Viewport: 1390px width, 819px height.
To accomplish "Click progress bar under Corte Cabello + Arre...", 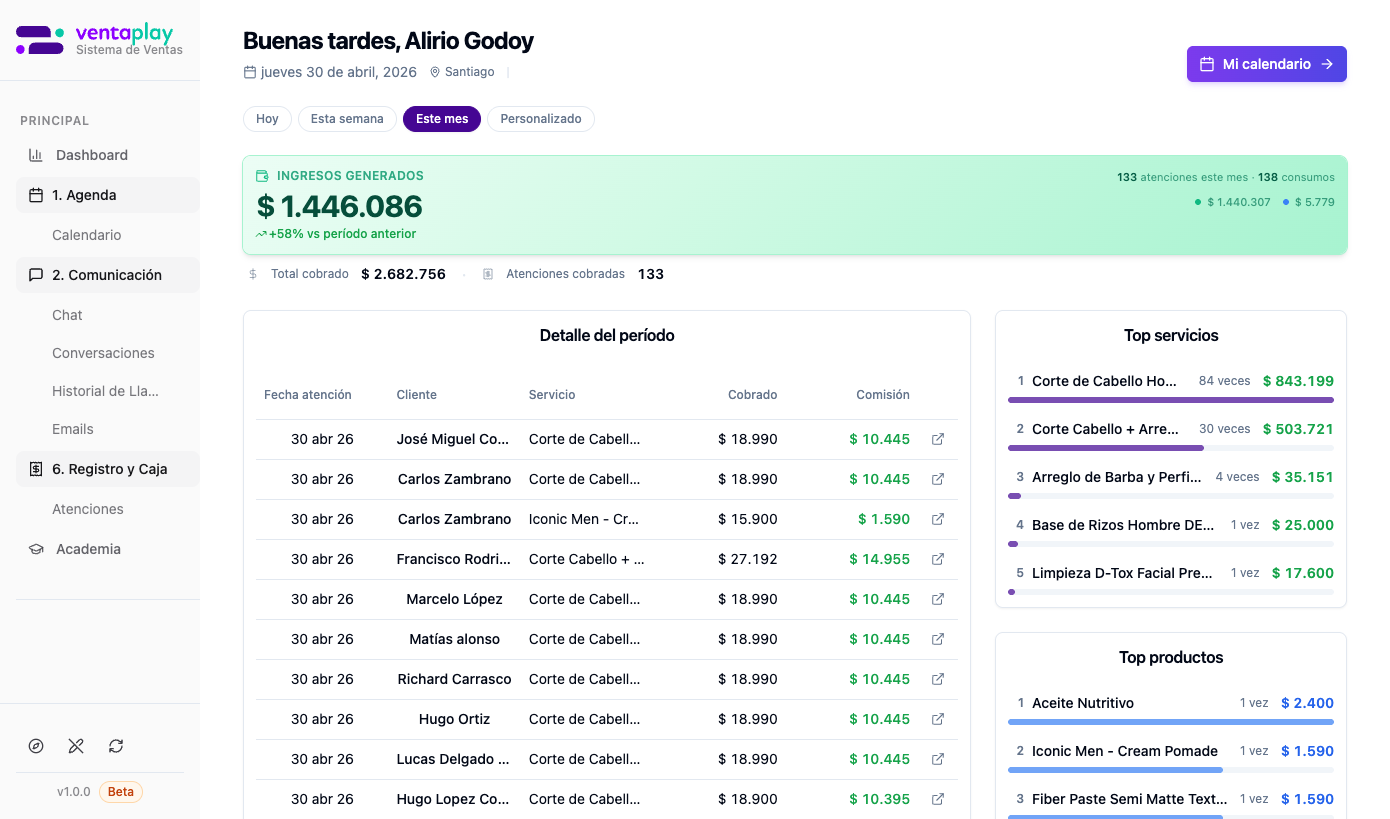I will (1171, 448).
